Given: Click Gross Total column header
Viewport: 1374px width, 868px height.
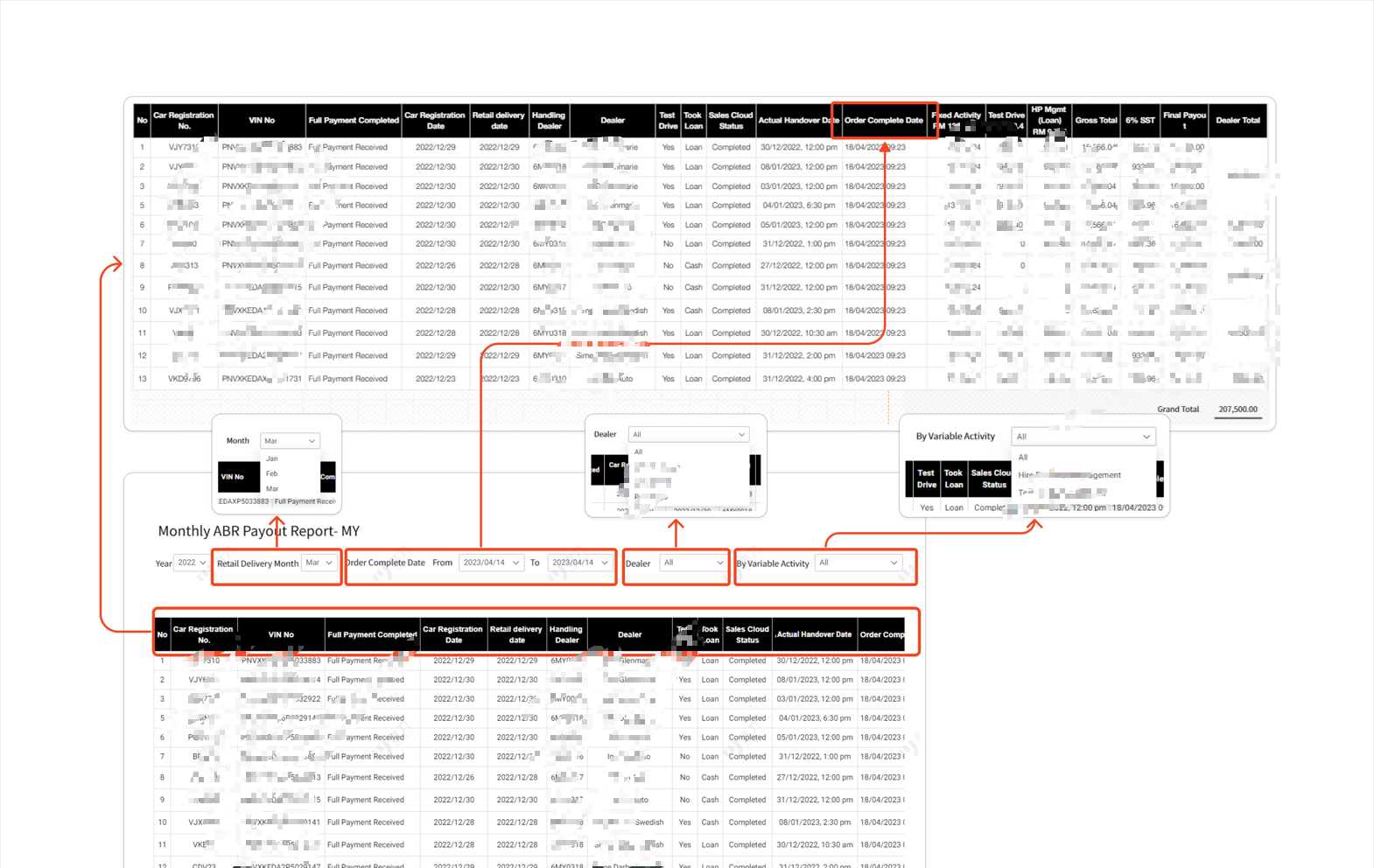Looking at the screenshot, I should (x=1096, y=121).
